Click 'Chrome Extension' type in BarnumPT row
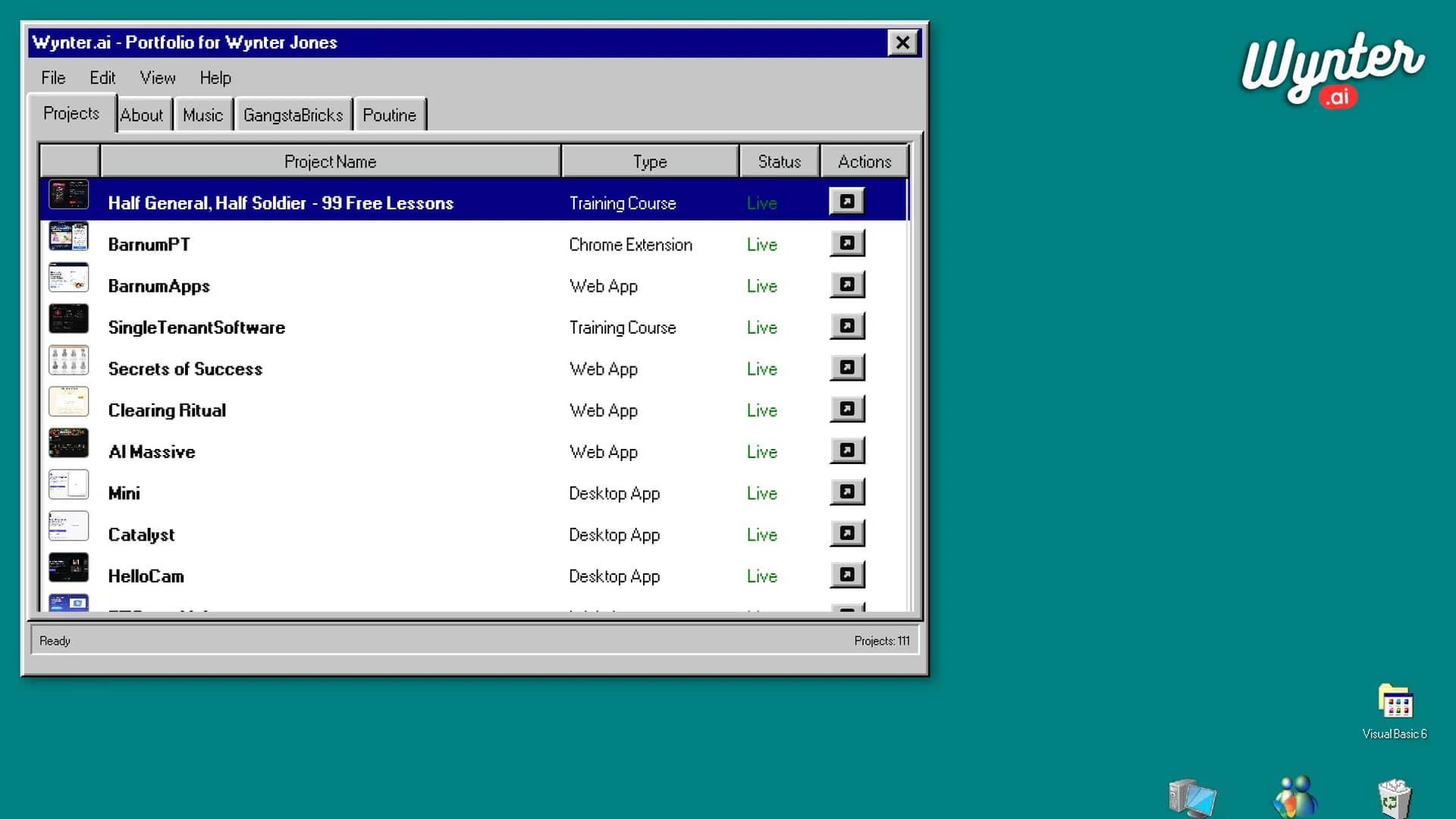This screenshot has height=819, width=1456. click(x=630, y=244)
